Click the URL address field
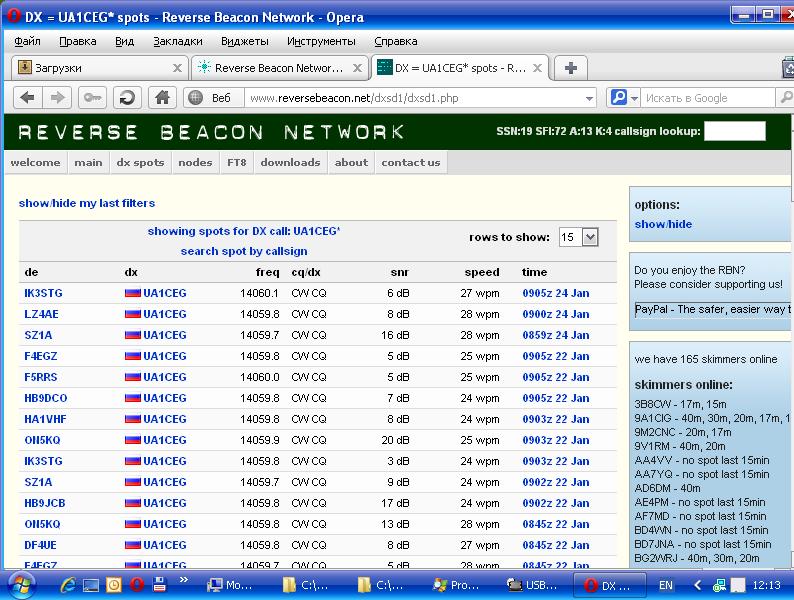Screen dimensions: 794x600 [x=414, y=98]
